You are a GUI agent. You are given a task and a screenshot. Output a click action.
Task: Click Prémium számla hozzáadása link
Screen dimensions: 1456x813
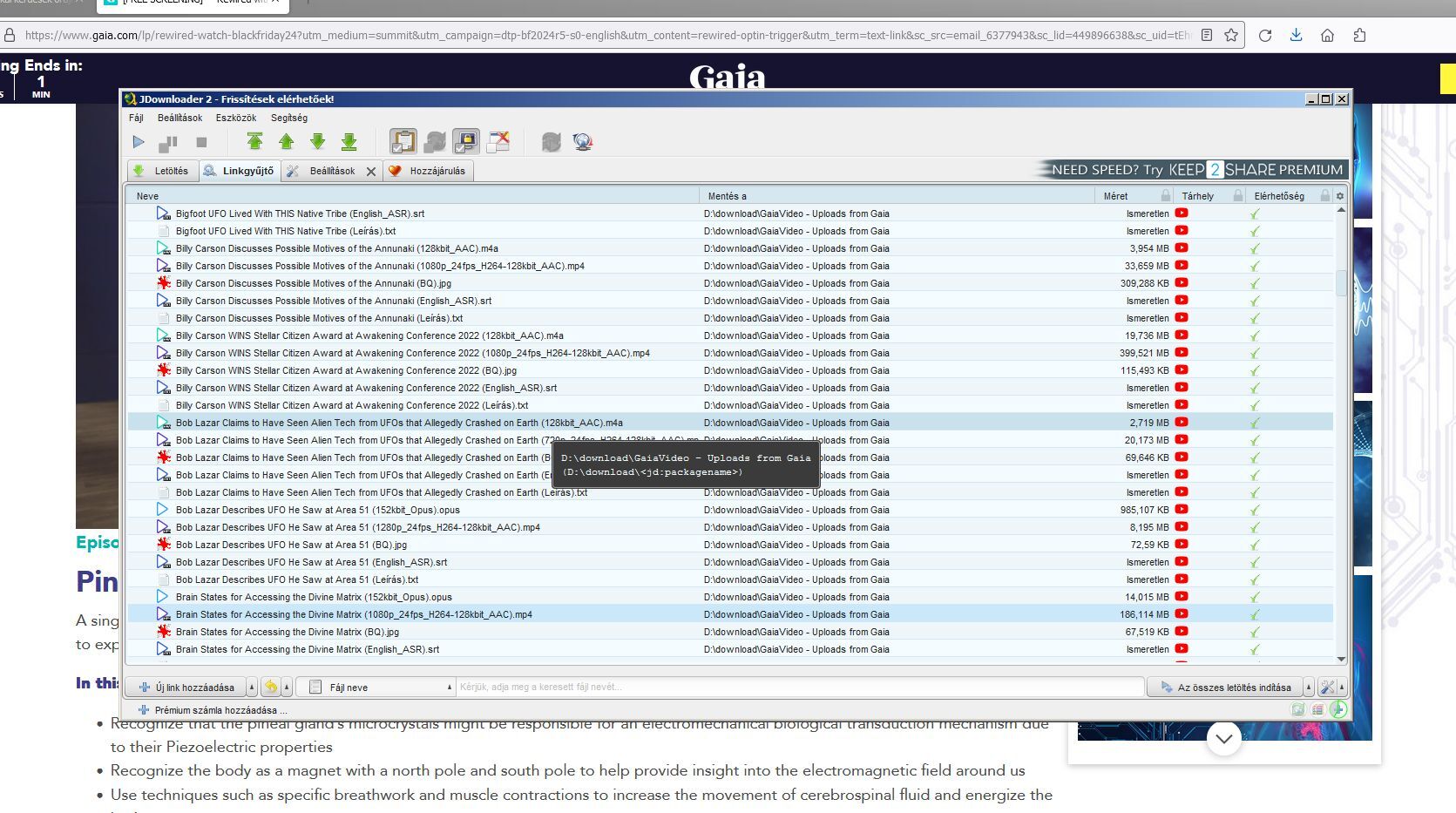pos(213,710)
